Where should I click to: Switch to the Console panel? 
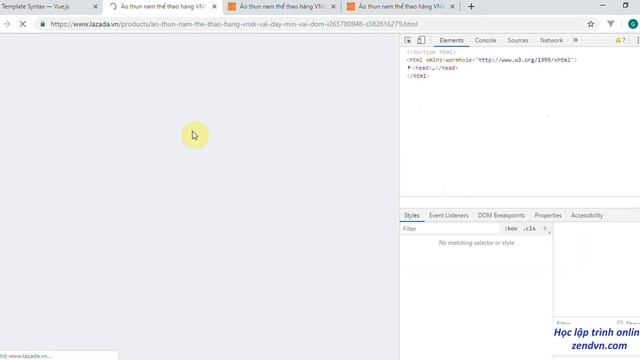485,40
